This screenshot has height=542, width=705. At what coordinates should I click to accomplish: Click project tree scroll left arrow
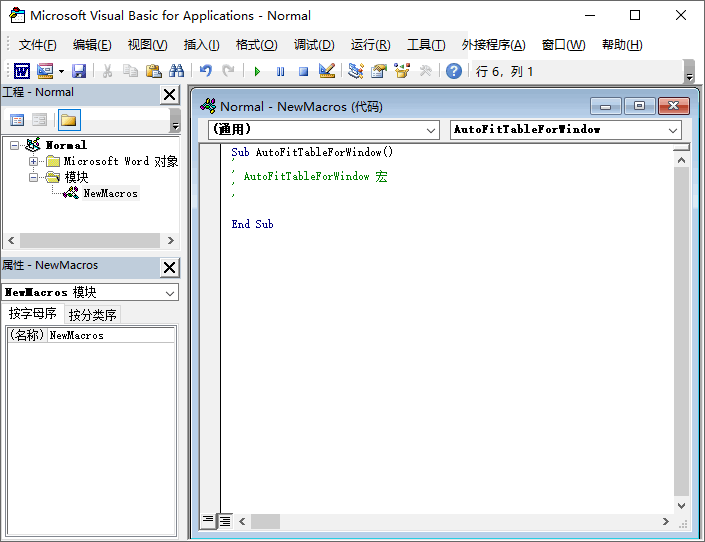tap(11, 241)
